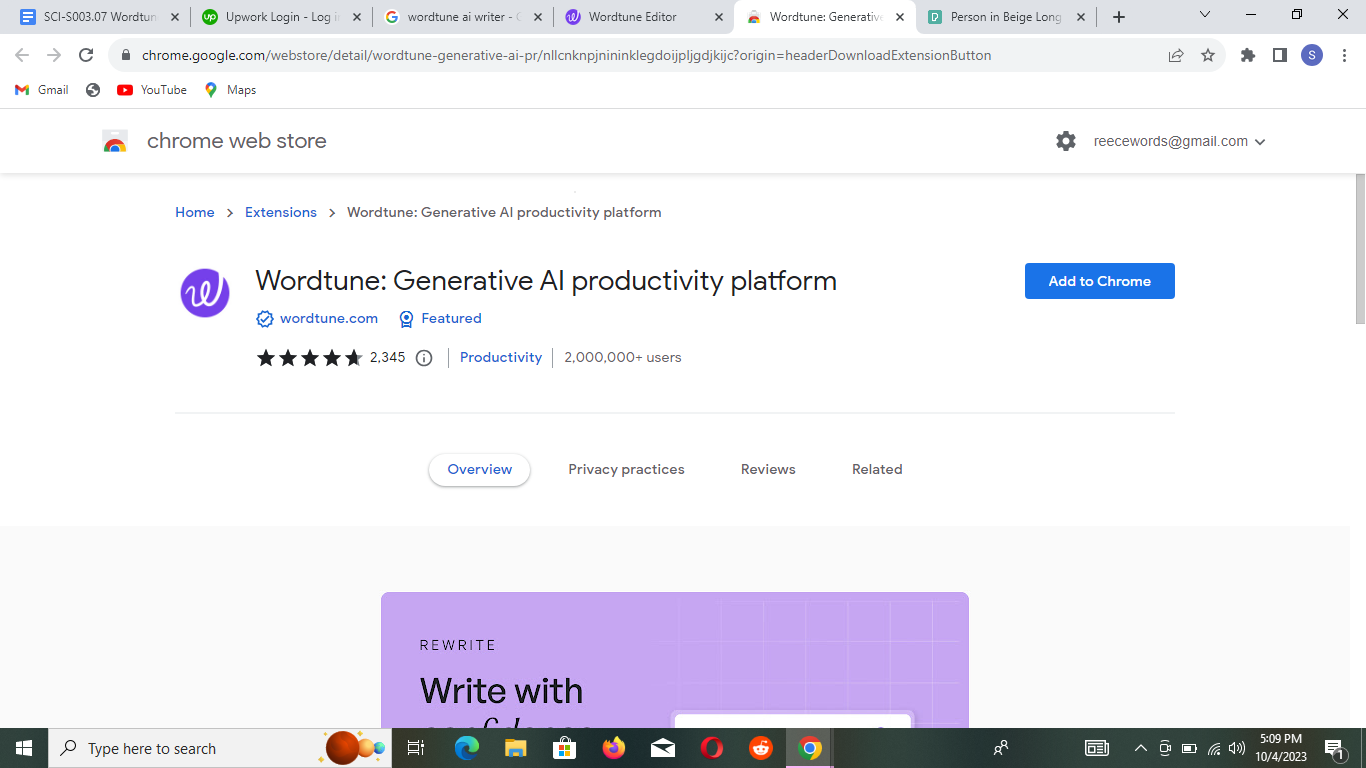Click the Wordtune purple logo icon

click(204, 293)
